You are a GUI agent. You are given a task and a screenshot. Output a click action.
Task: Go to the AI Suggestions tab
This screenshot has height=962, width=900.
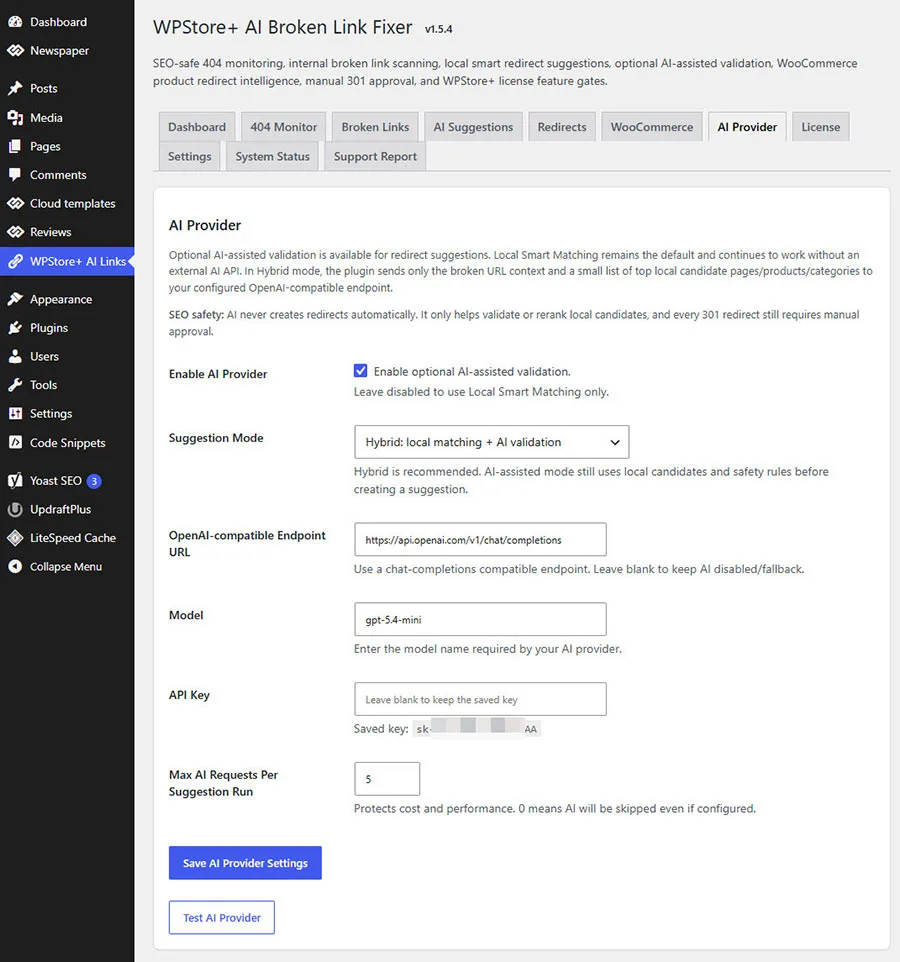tap(473, 127)
